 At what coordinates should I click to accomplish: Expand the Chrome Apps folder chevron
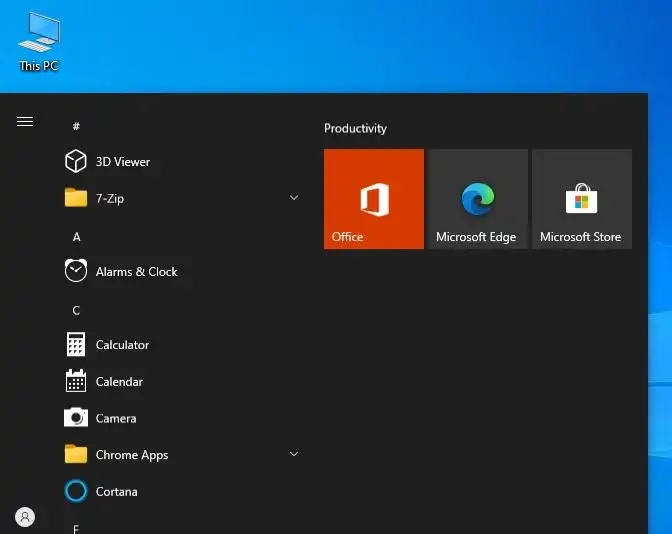coord(294,453)
